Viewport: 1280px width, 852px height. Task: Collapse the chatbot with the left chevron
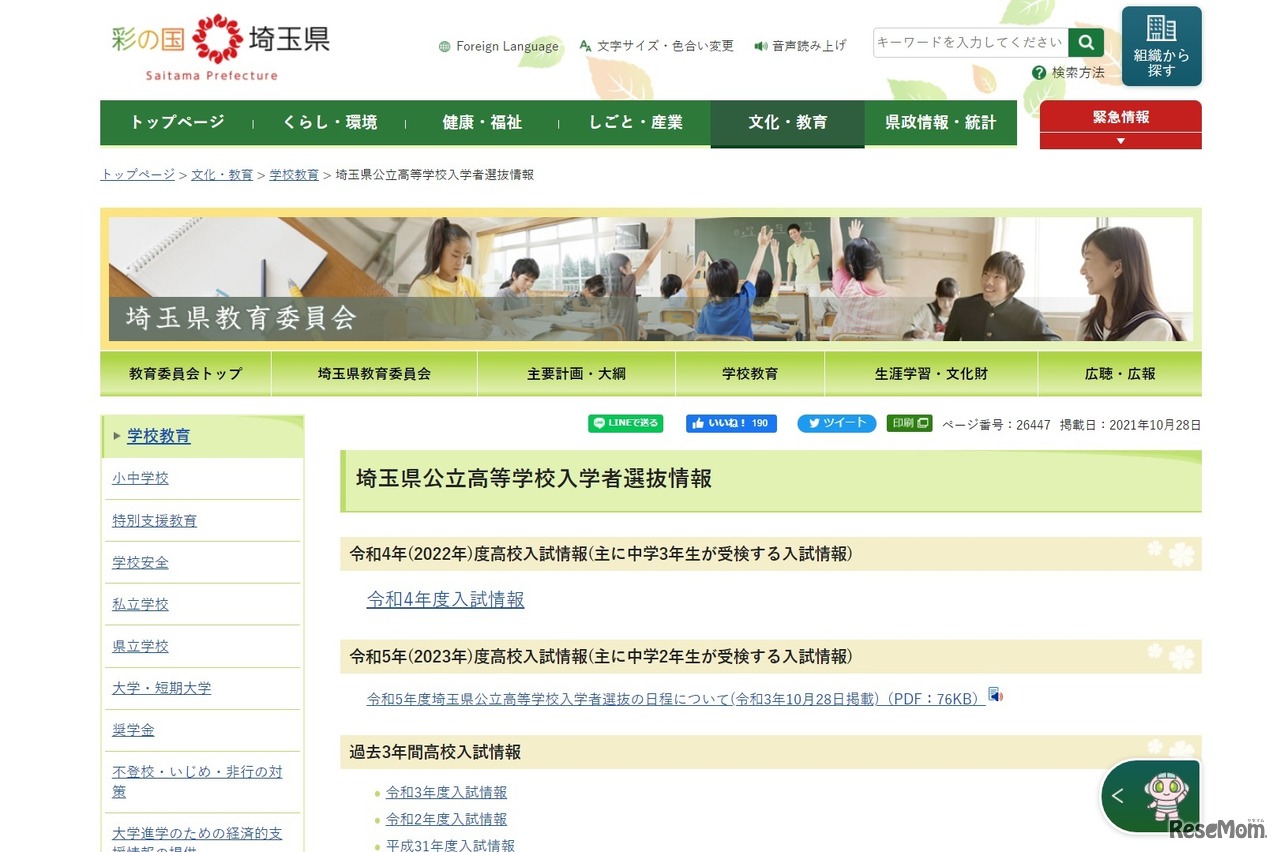pyautogui.click(x=1116, y=796)
